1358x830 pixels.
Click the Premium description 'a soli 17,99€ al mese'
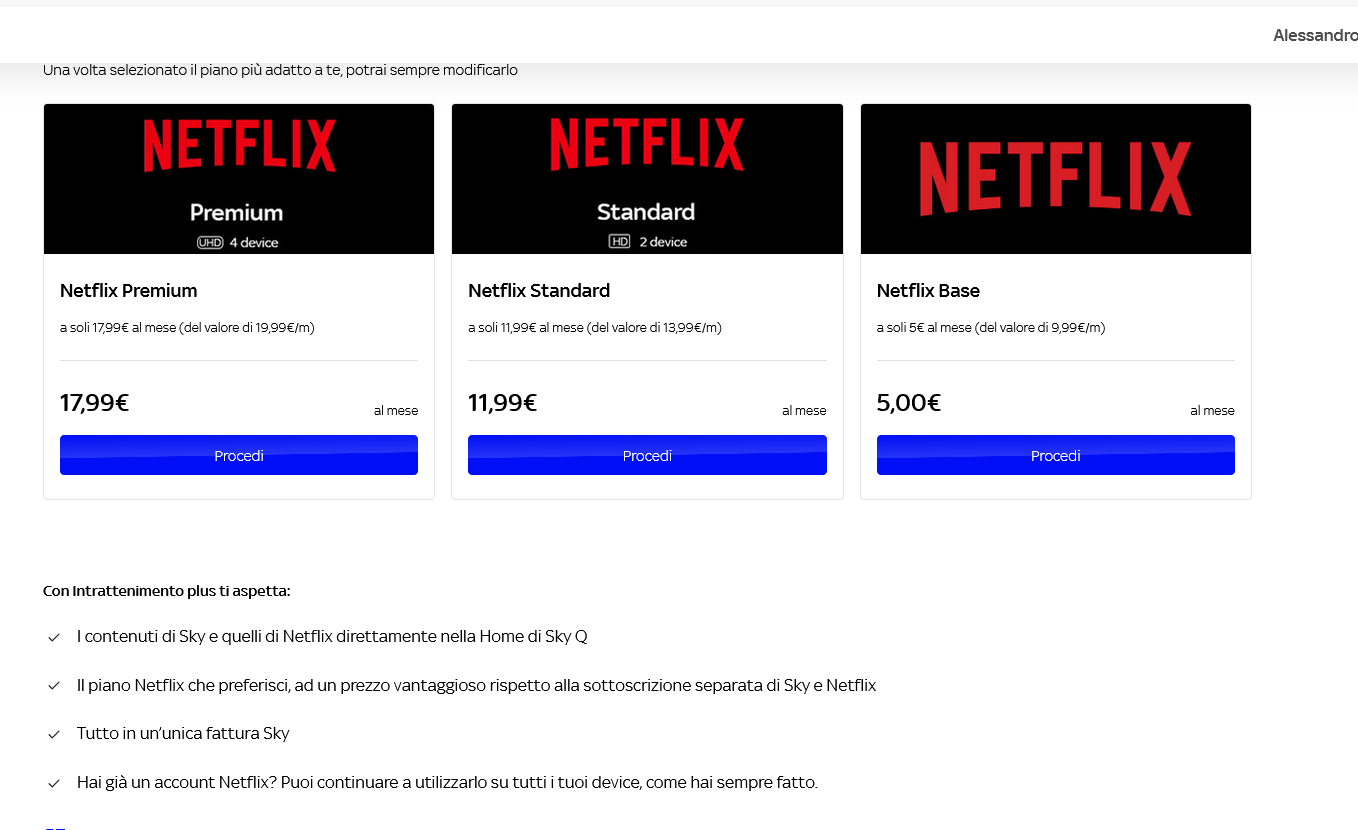187,327
